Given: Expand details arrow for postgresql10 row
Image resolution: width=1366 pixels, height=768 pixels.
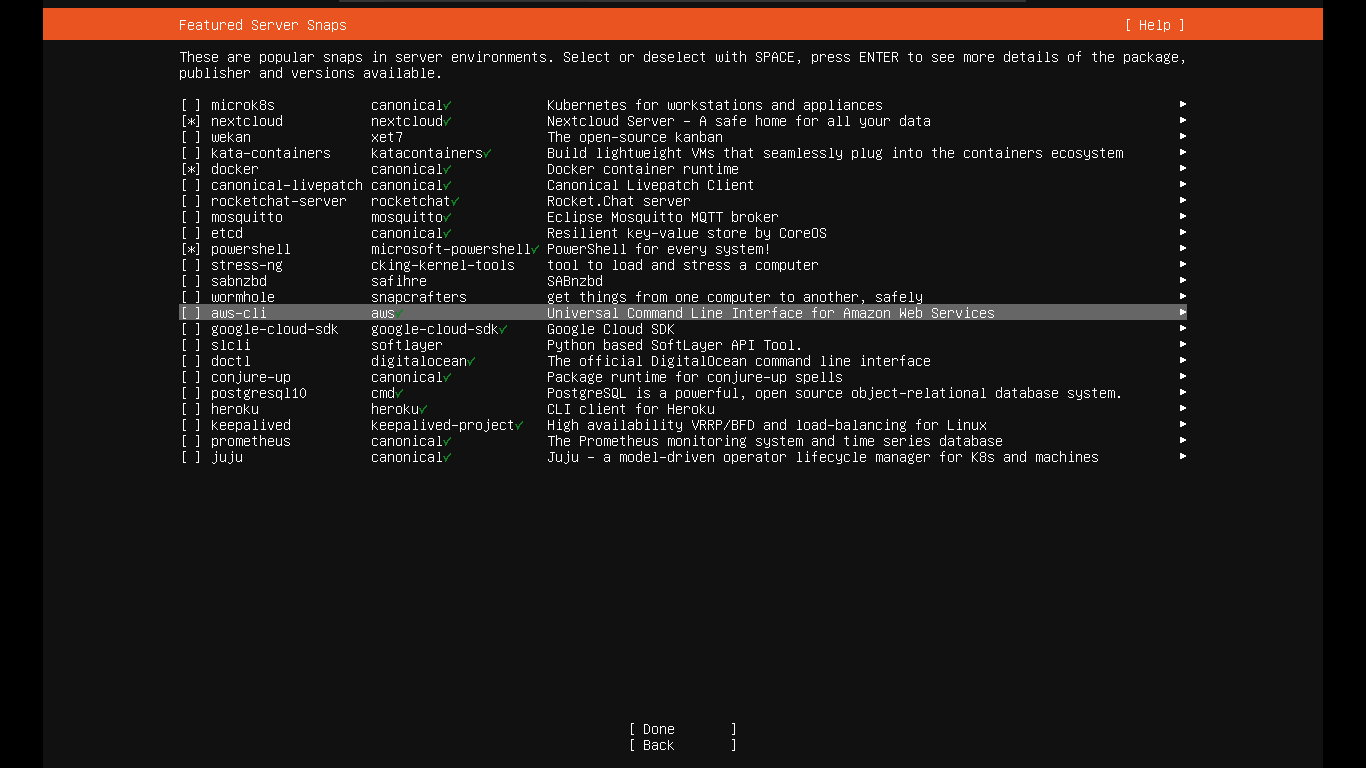Looking at the screenshot, I should (x=1183, y=392).
